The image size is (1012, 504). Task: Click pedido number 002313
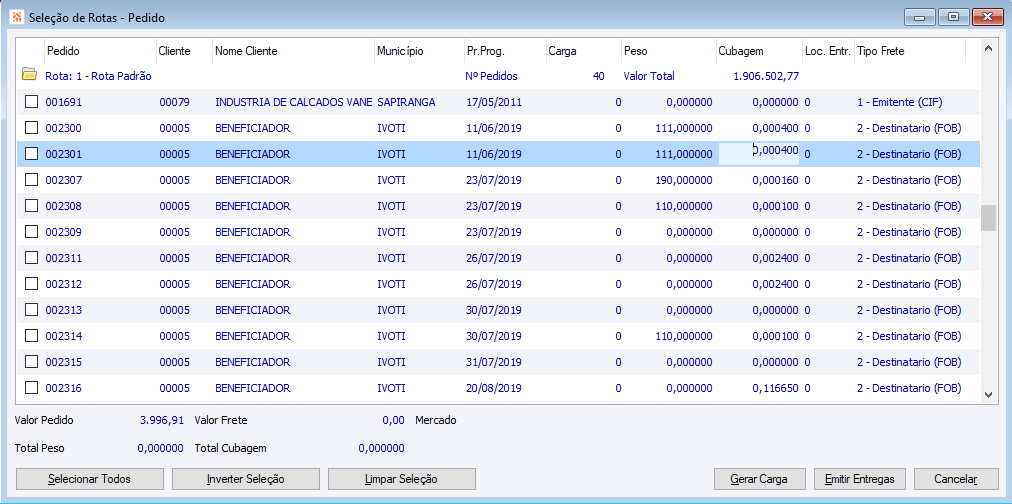[x=63, y=310]
